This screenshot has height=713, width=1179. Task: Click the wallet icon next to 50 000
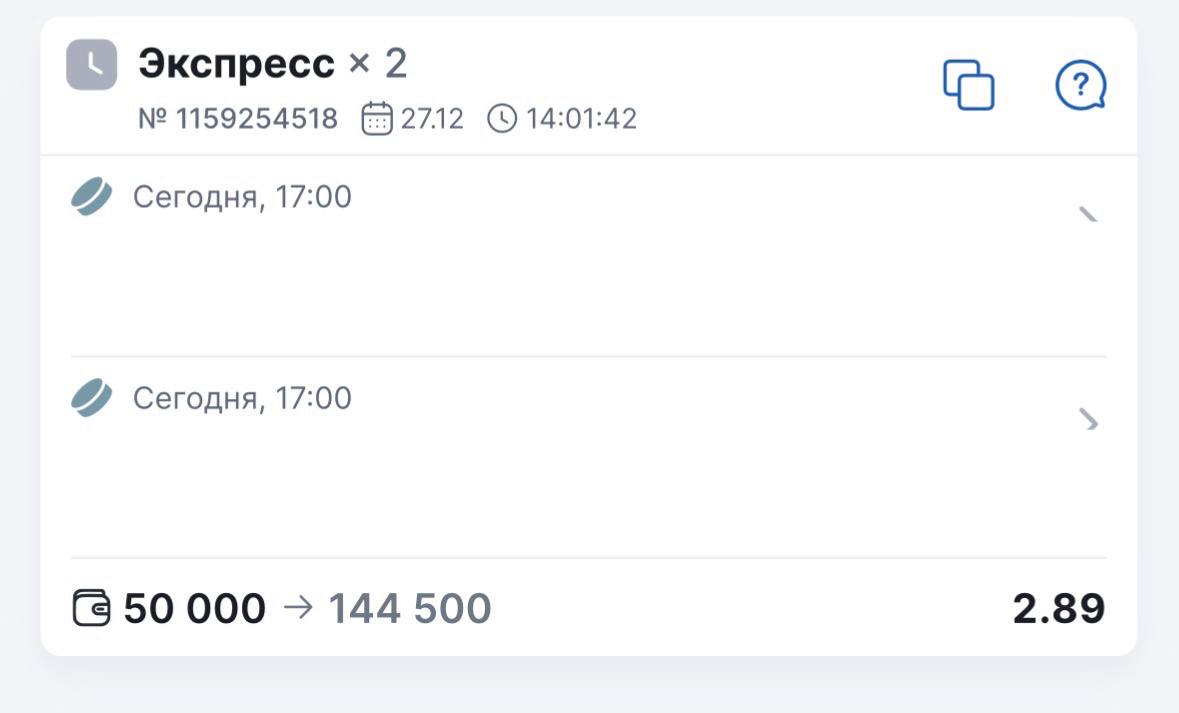[x=92, y=608]
